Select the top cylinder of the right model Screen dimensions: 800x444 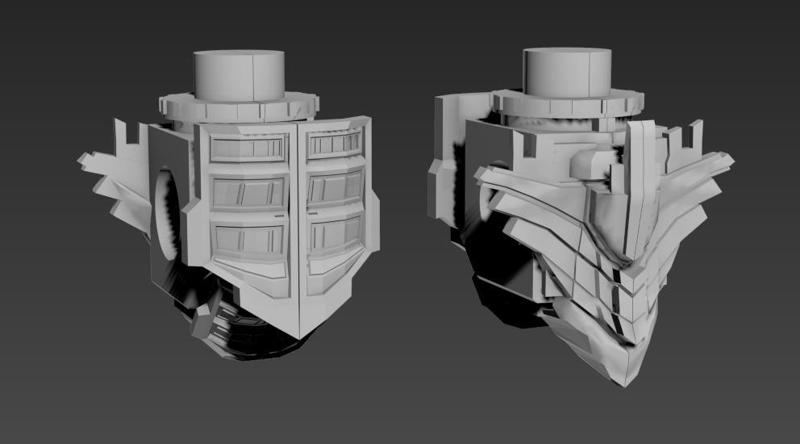point(567,72)
